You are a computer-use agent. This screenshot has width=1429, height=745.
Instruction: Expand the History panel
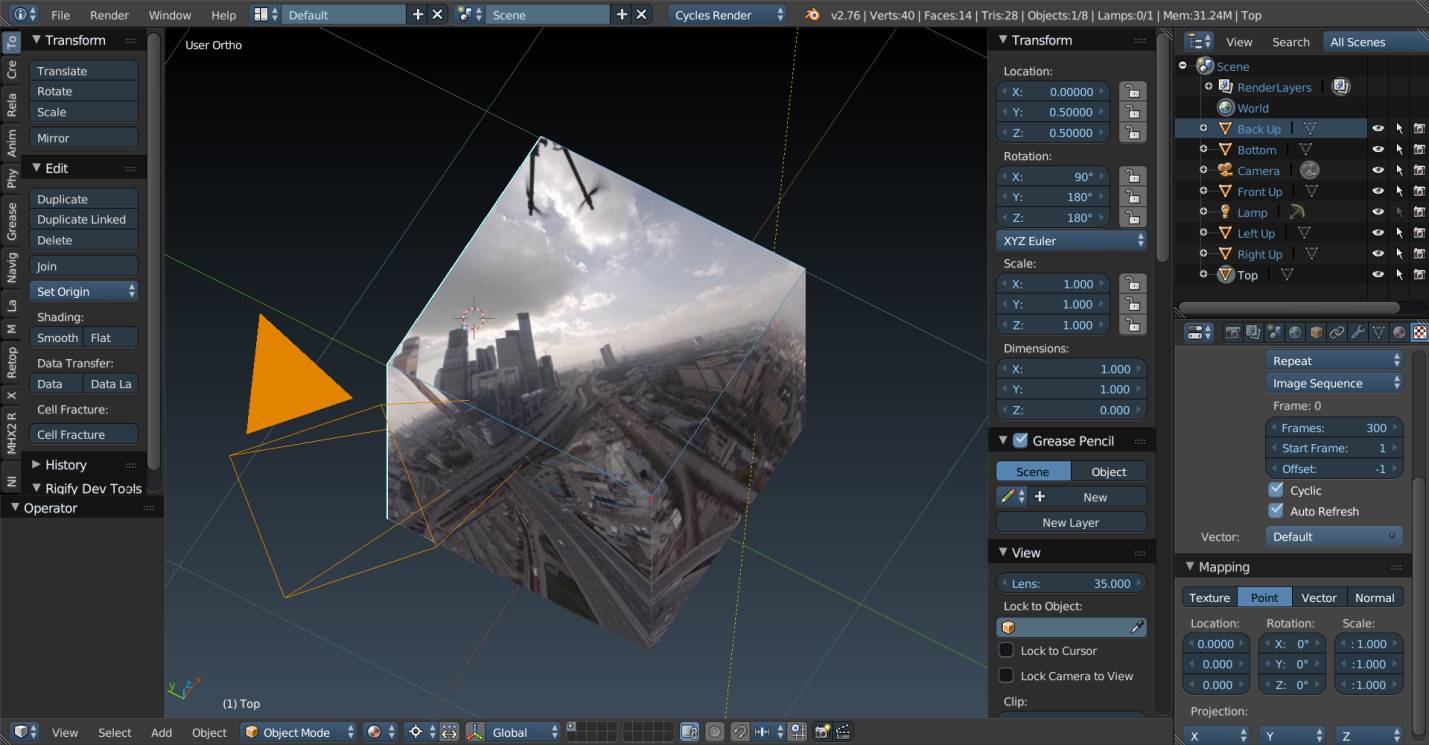click(x=66, y=464)
